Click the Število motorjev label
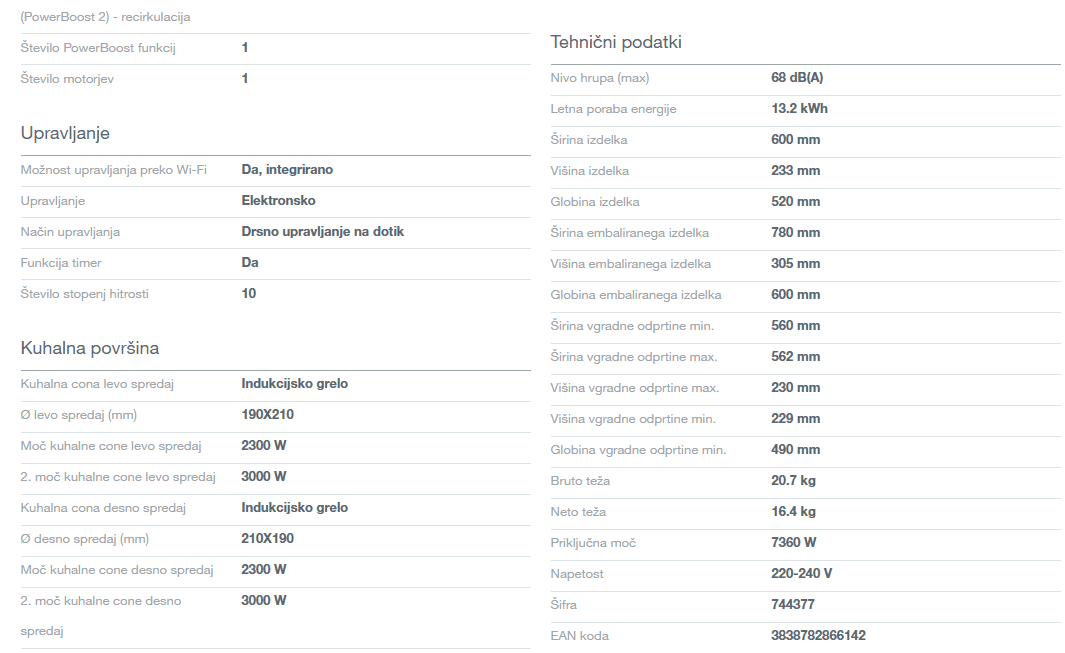The height and width of the screenshot is (653, 1065). pos(67,79)
